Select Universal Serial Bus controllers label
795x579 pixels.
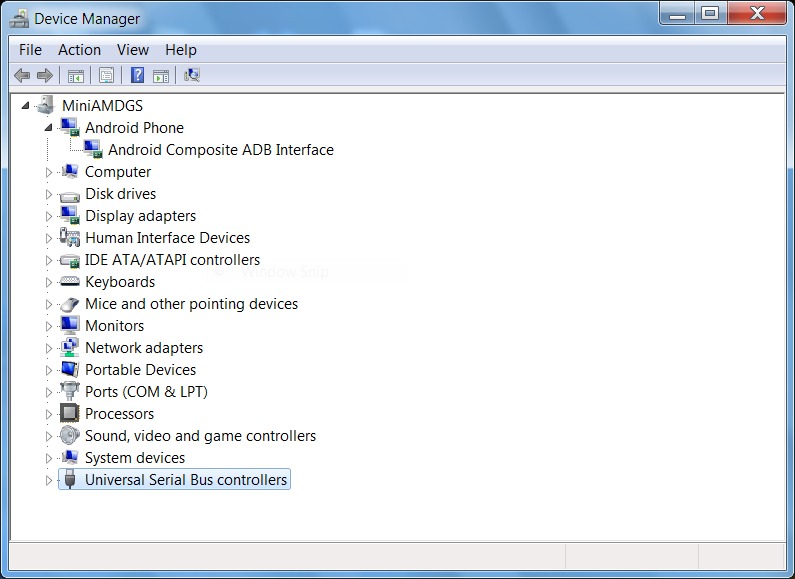(x=186, y=480)
